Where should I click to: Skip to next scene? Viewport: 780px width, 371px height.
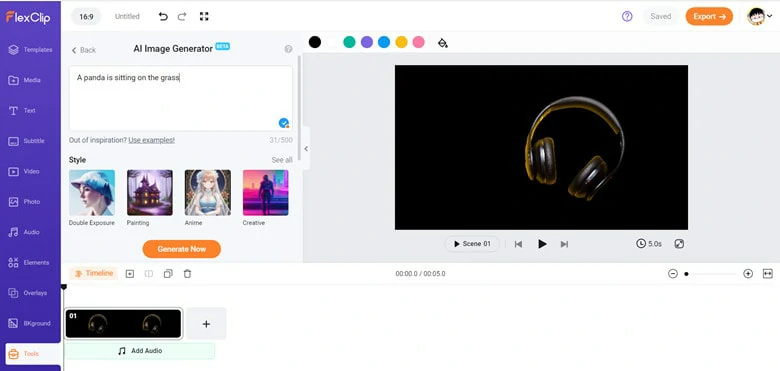[x=564, y=244]
